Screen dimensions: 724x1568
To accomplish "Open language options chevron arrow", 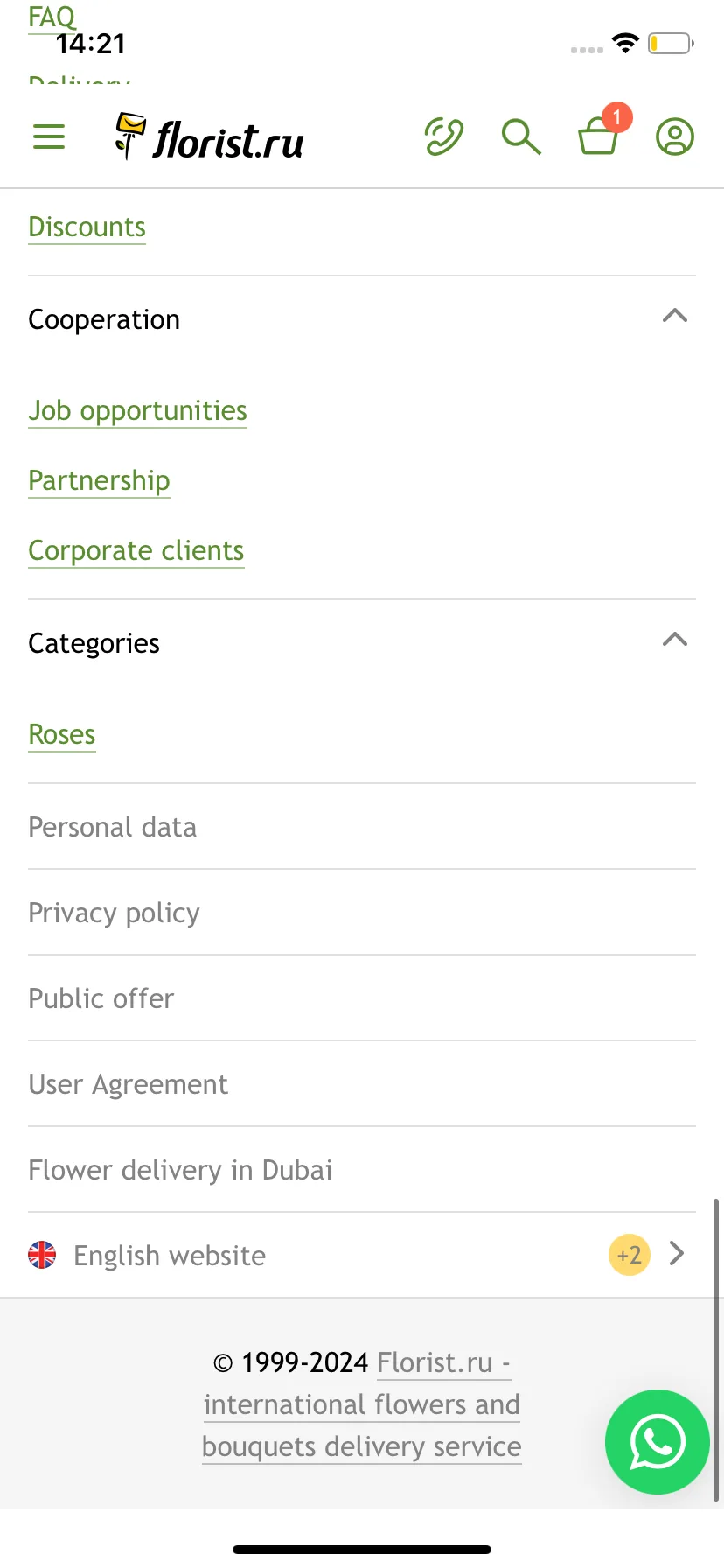I will (677, 1254).
